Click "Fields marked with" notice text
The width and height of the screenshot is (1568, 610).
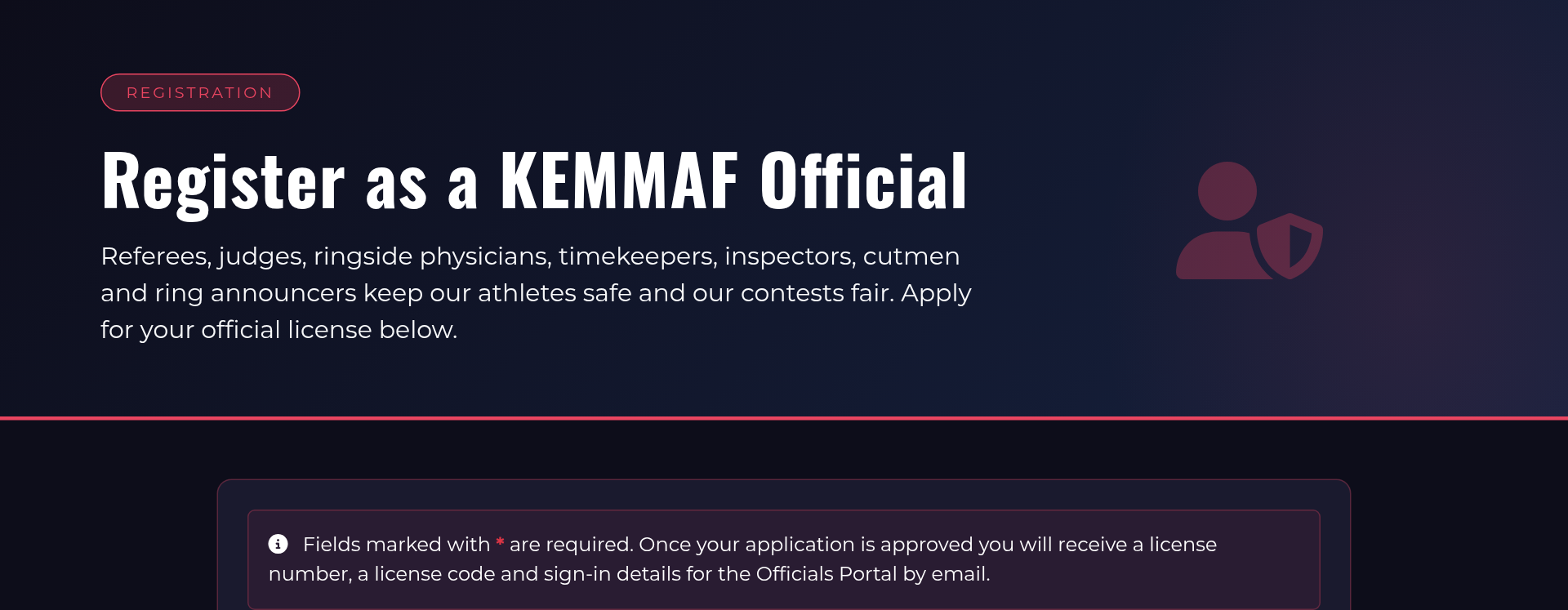pos(396,545)
